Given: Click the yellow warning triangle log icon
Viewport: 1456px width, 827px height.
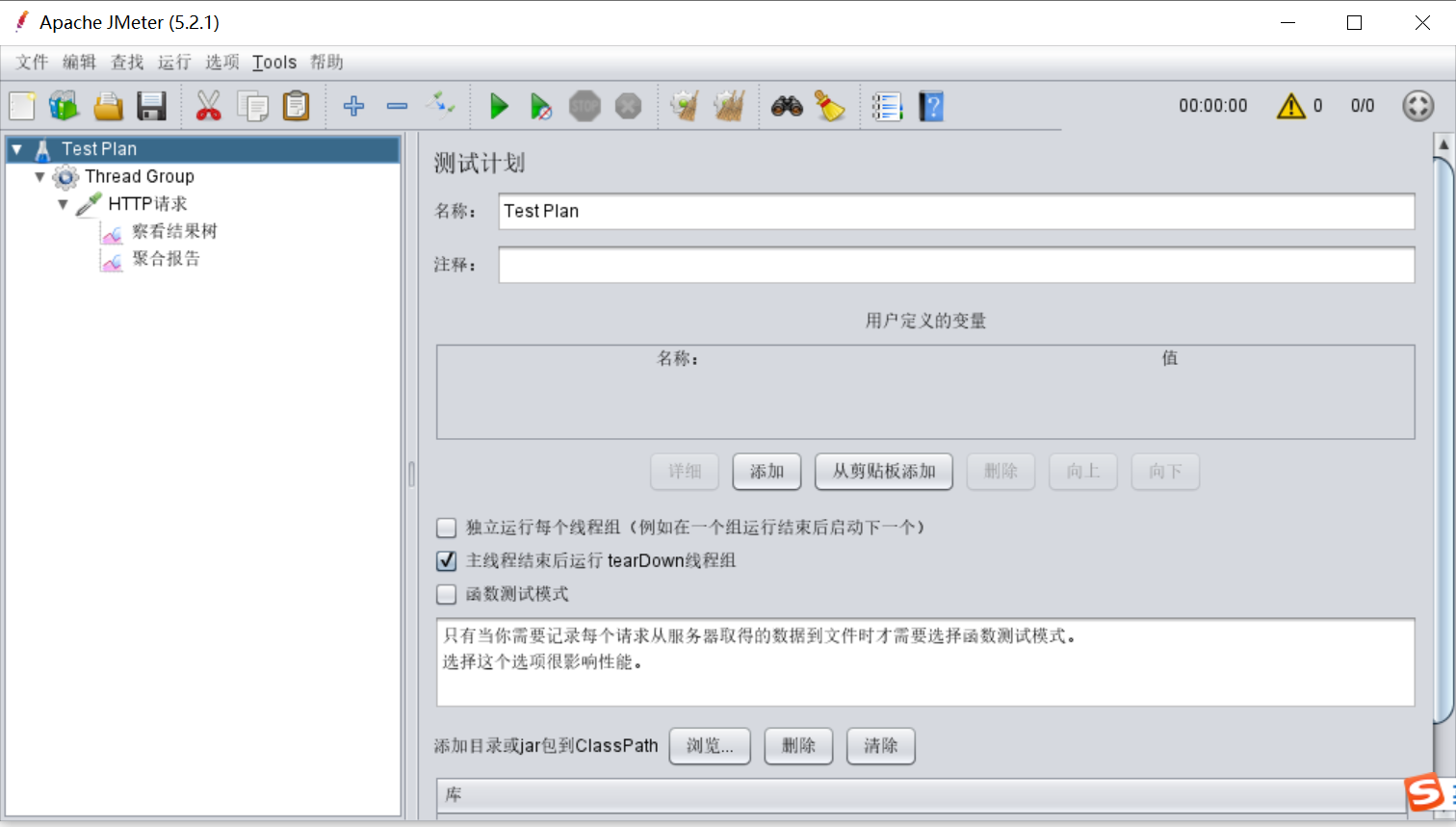Looking at the screenshot, I should tap(1290, 106).
